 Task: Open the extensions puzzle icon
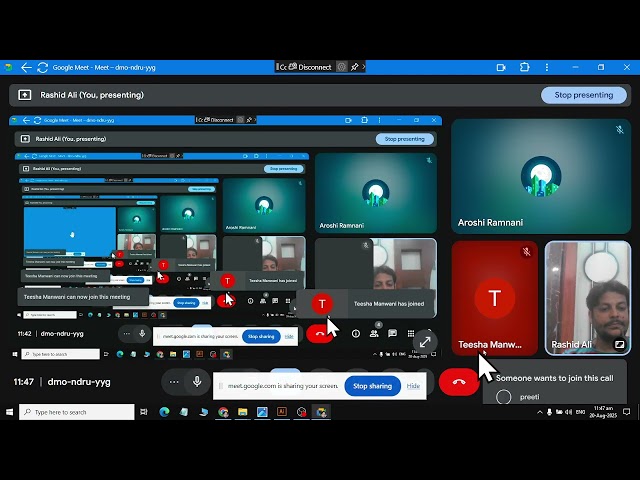click(x=524, y=67)
